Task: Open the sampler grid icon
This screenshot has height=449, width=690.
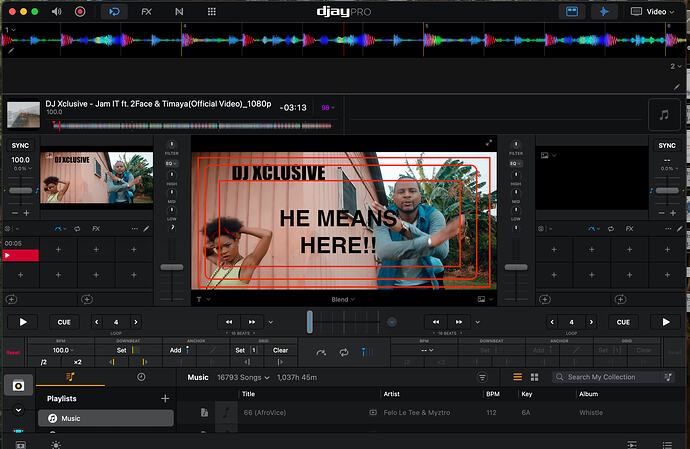Action: (212, 12)
